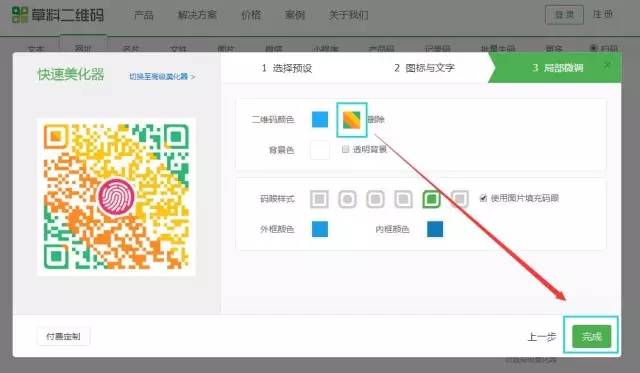Select the sixth eye style icon

(x=460, y=199)
